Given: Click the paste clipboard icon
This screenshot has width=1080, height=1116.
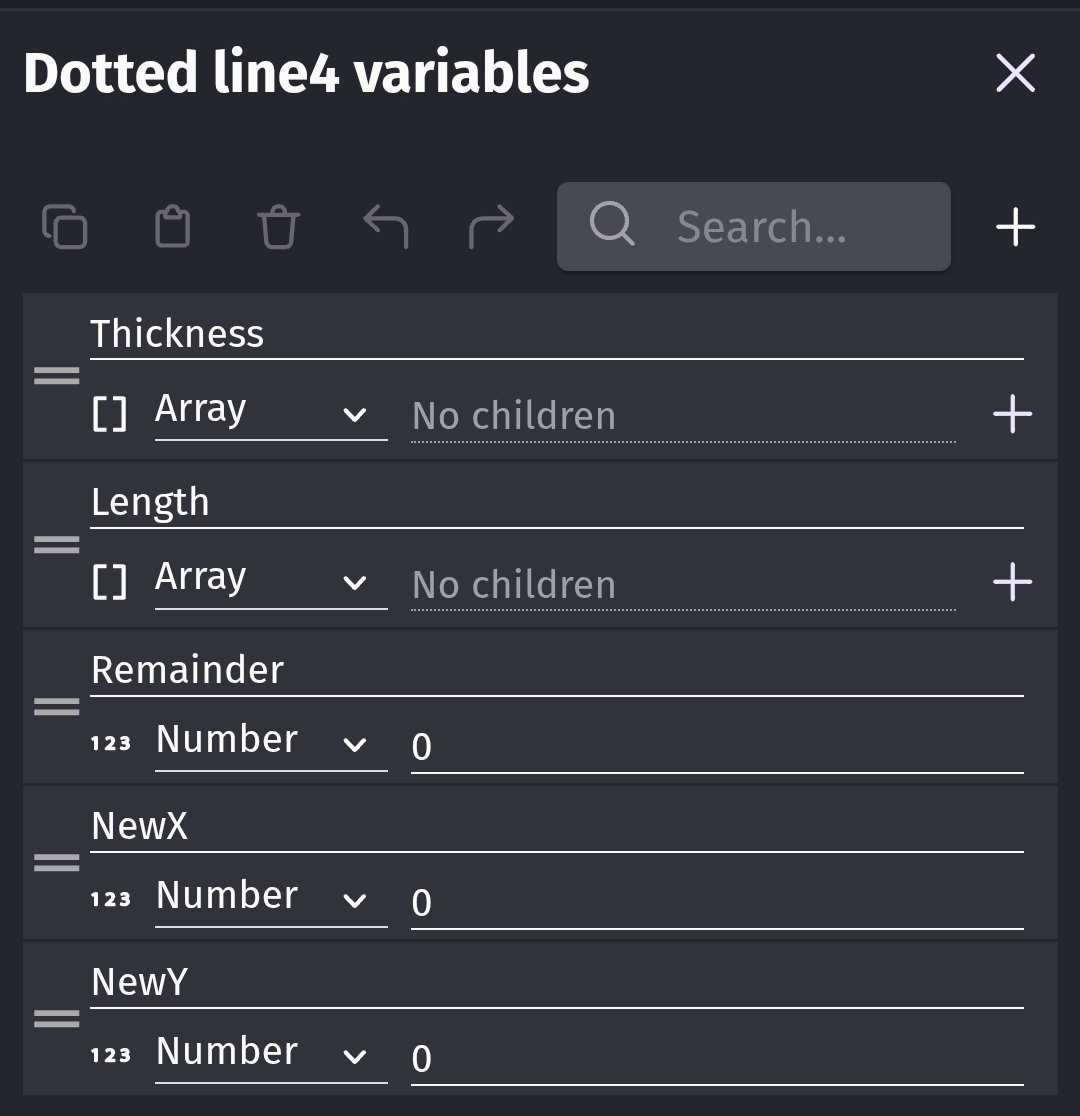Looking at the screenshot, I should pyautogui.click(x=172, y=226).
